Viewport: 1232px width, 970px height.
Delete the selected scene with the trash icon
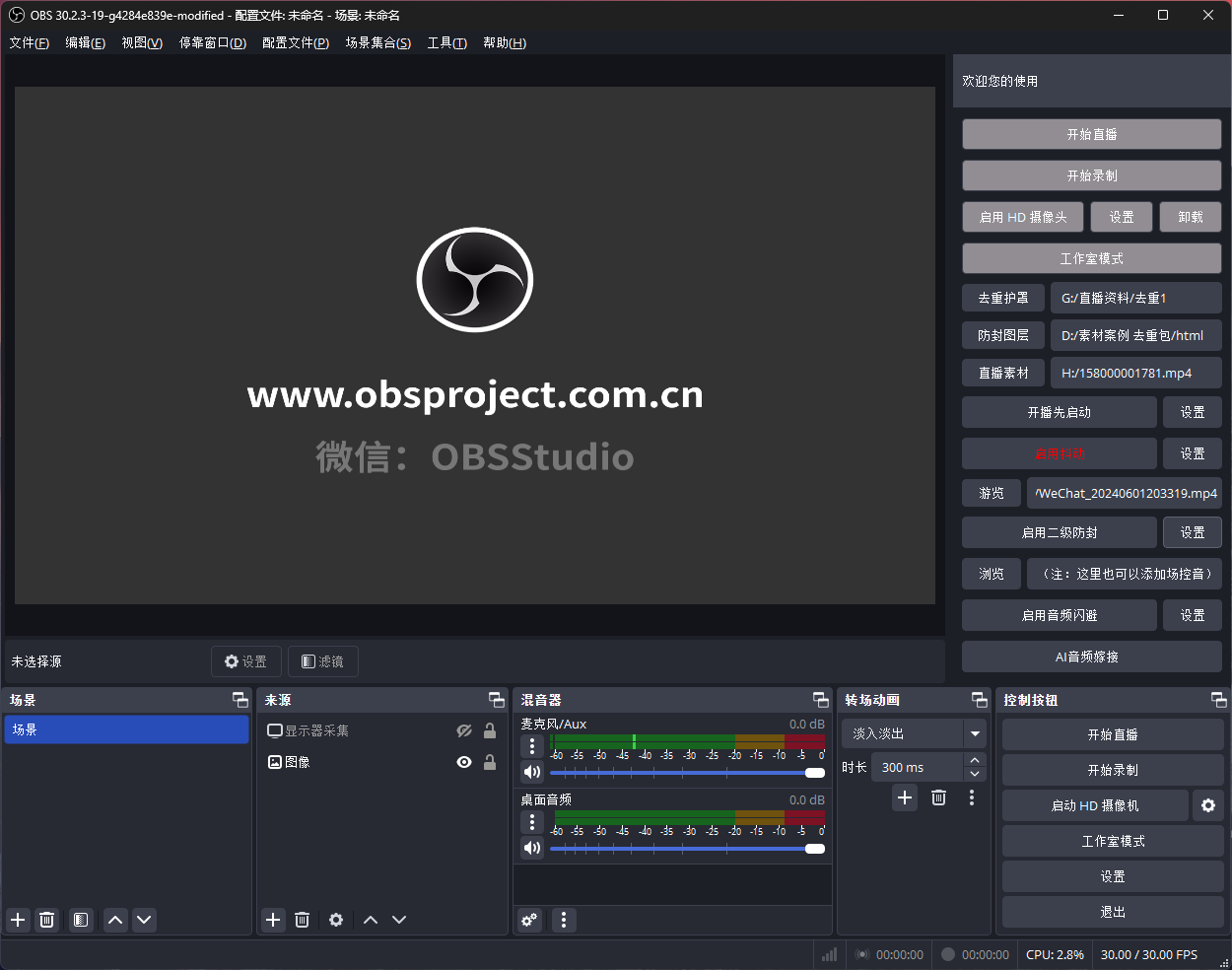coord(46,920)
